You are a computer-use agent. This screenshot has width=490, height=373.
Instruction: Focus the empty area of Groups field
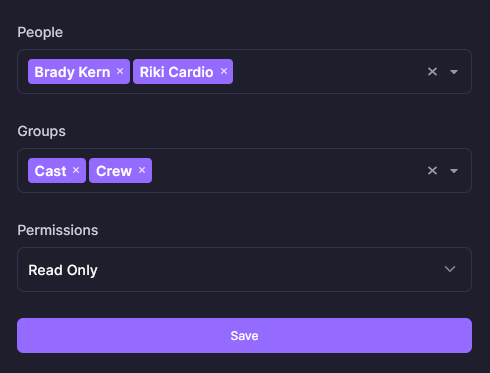coord(287,171)
